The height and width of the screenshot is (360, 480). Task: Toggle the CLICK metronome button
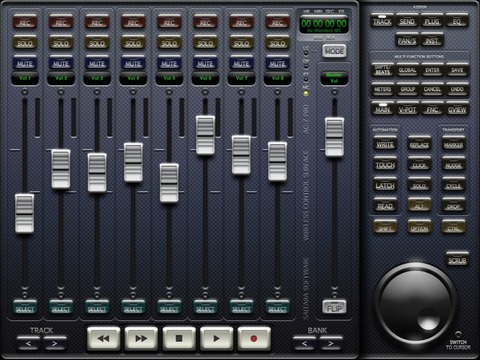419,164
